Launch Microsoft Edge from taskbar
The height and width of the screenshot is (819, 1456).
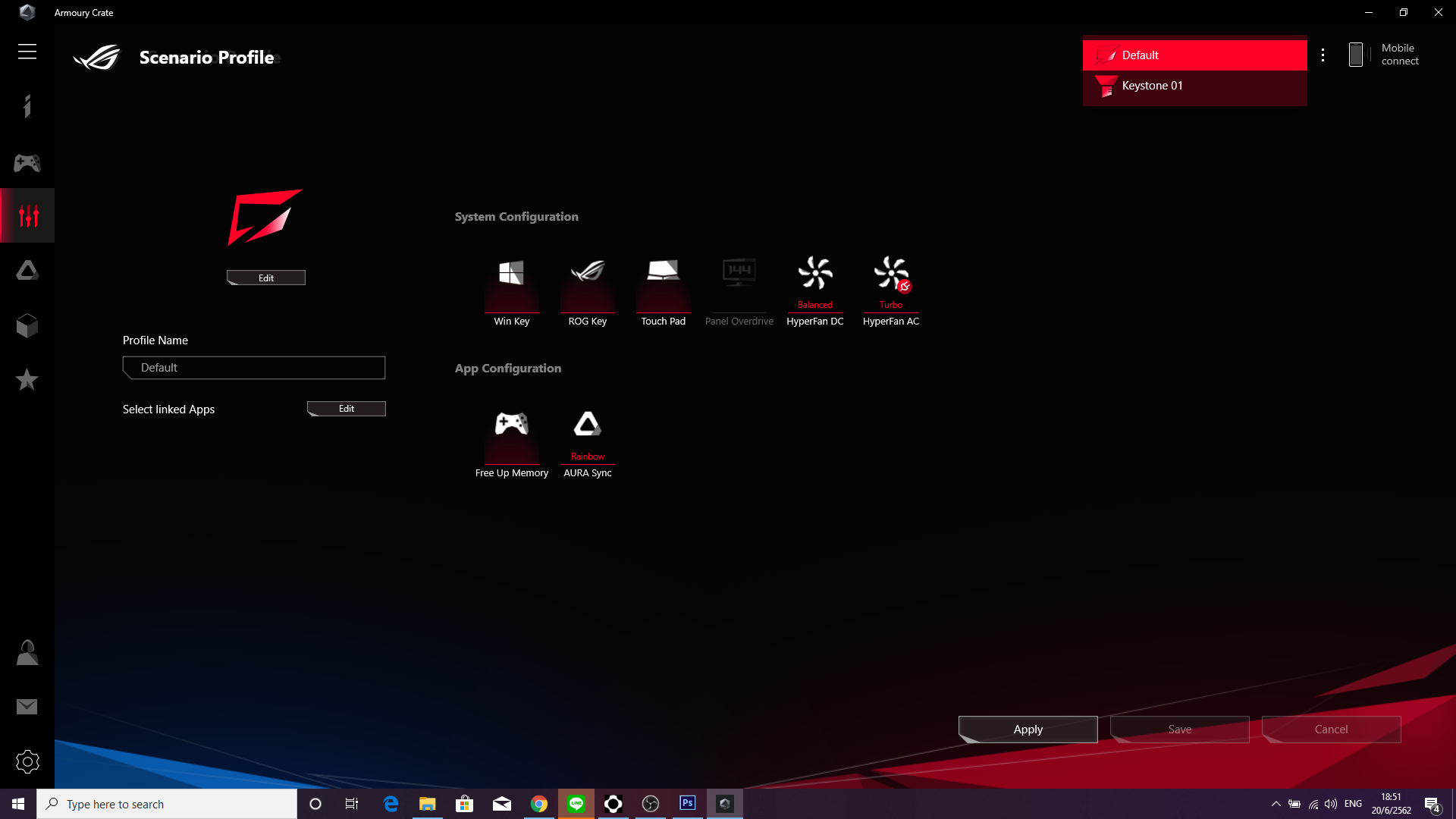[x=391, y=804]
